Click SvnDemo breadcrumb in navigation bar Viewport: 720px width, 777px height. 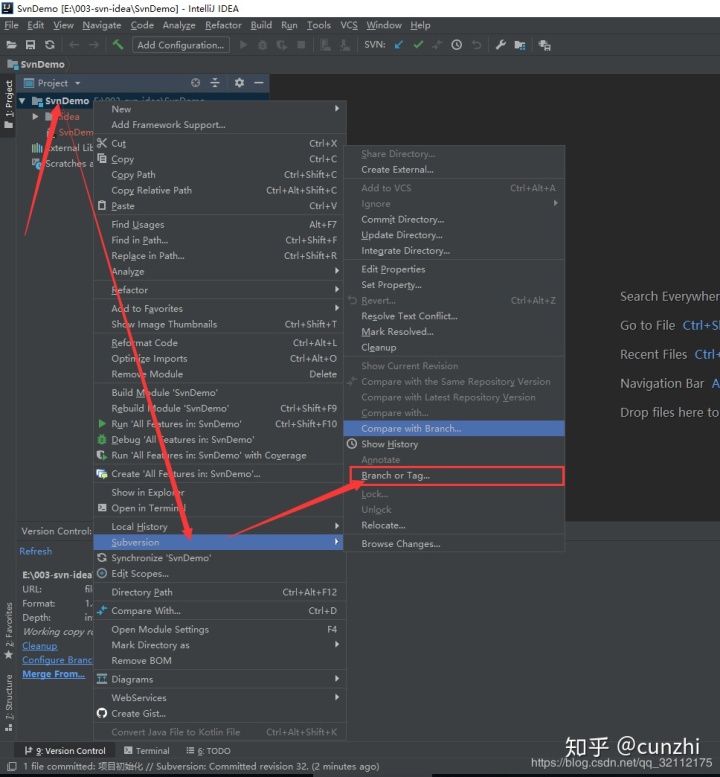click(37, 64)
